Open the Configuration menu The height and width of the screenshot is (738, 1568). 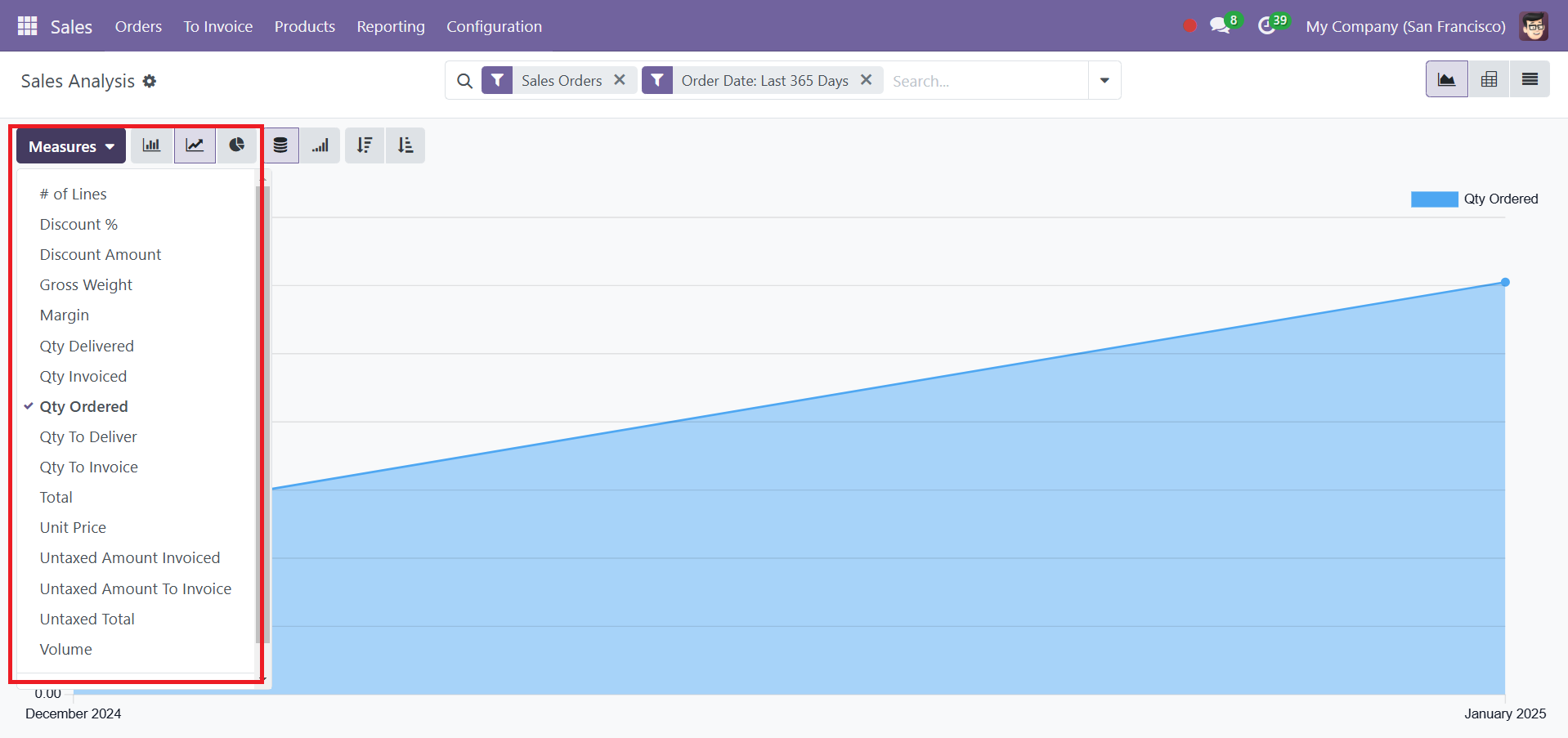click(x=494, y=26)
